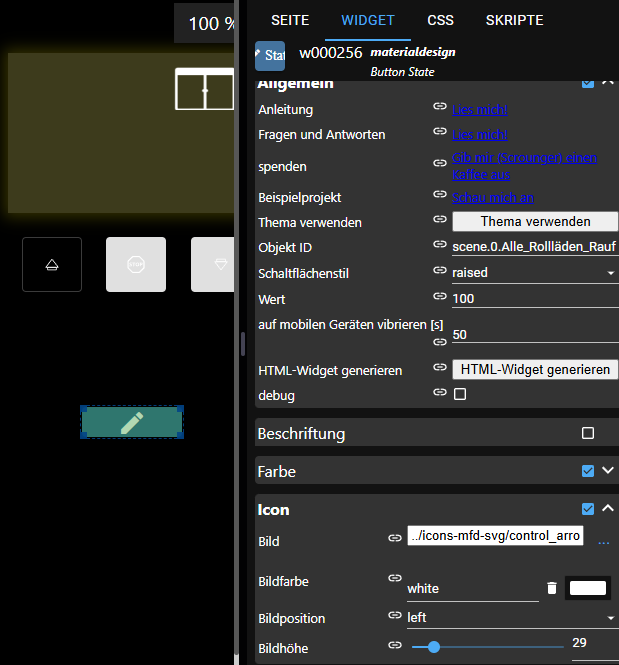Viewport: 619px width, 665px height.
Task: Click the Bildfarbe text field white
Action: pos(473,589)
